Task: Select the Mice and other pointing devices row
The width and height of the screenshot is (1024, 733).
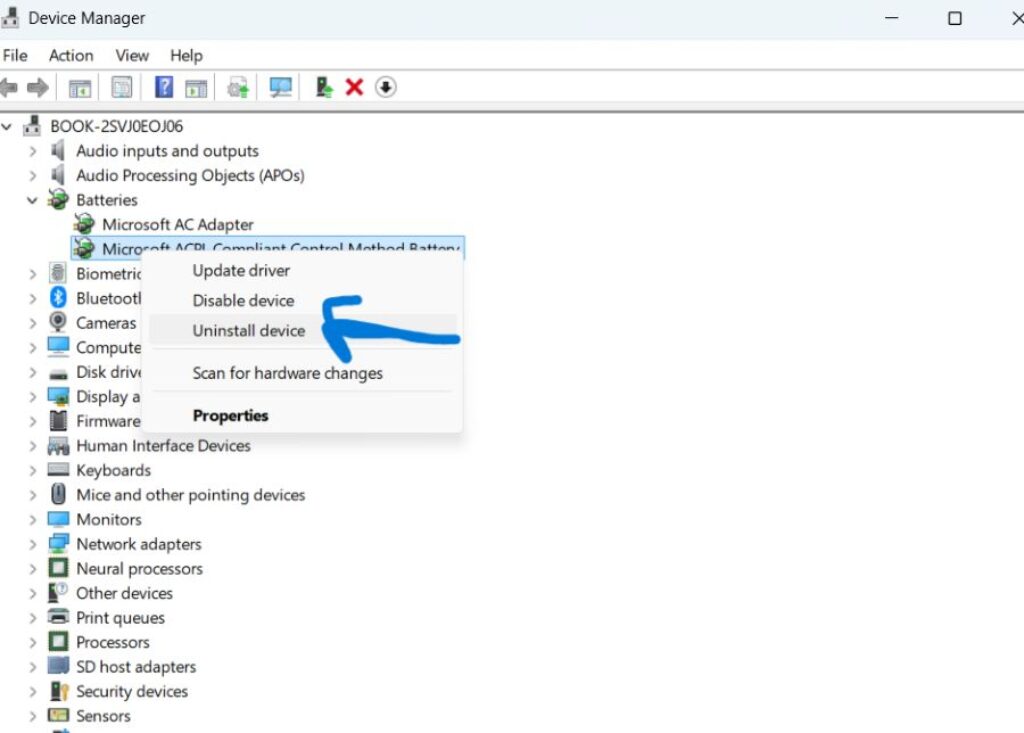Action: (x=191, y=495)
